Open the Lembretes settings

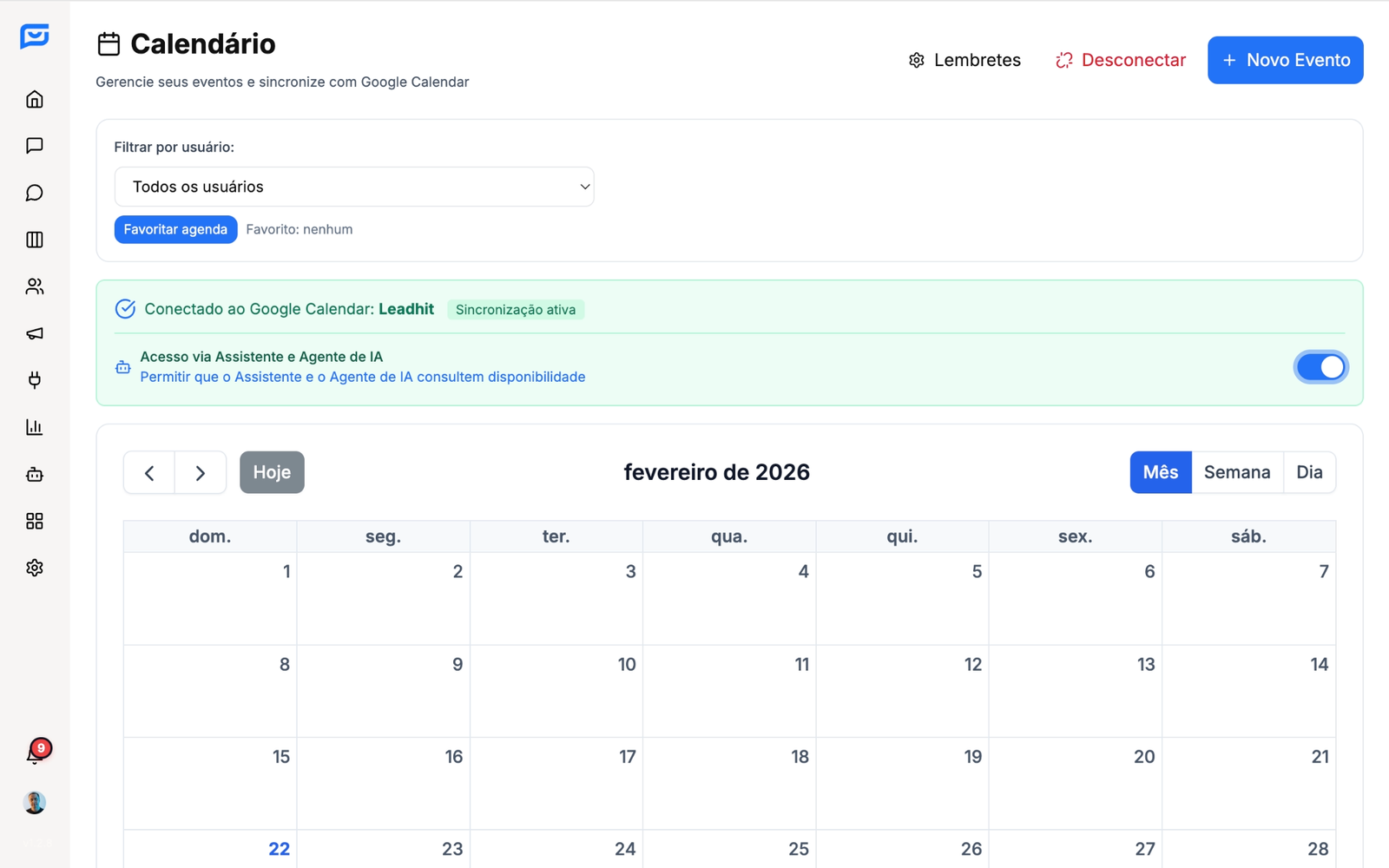964,60
